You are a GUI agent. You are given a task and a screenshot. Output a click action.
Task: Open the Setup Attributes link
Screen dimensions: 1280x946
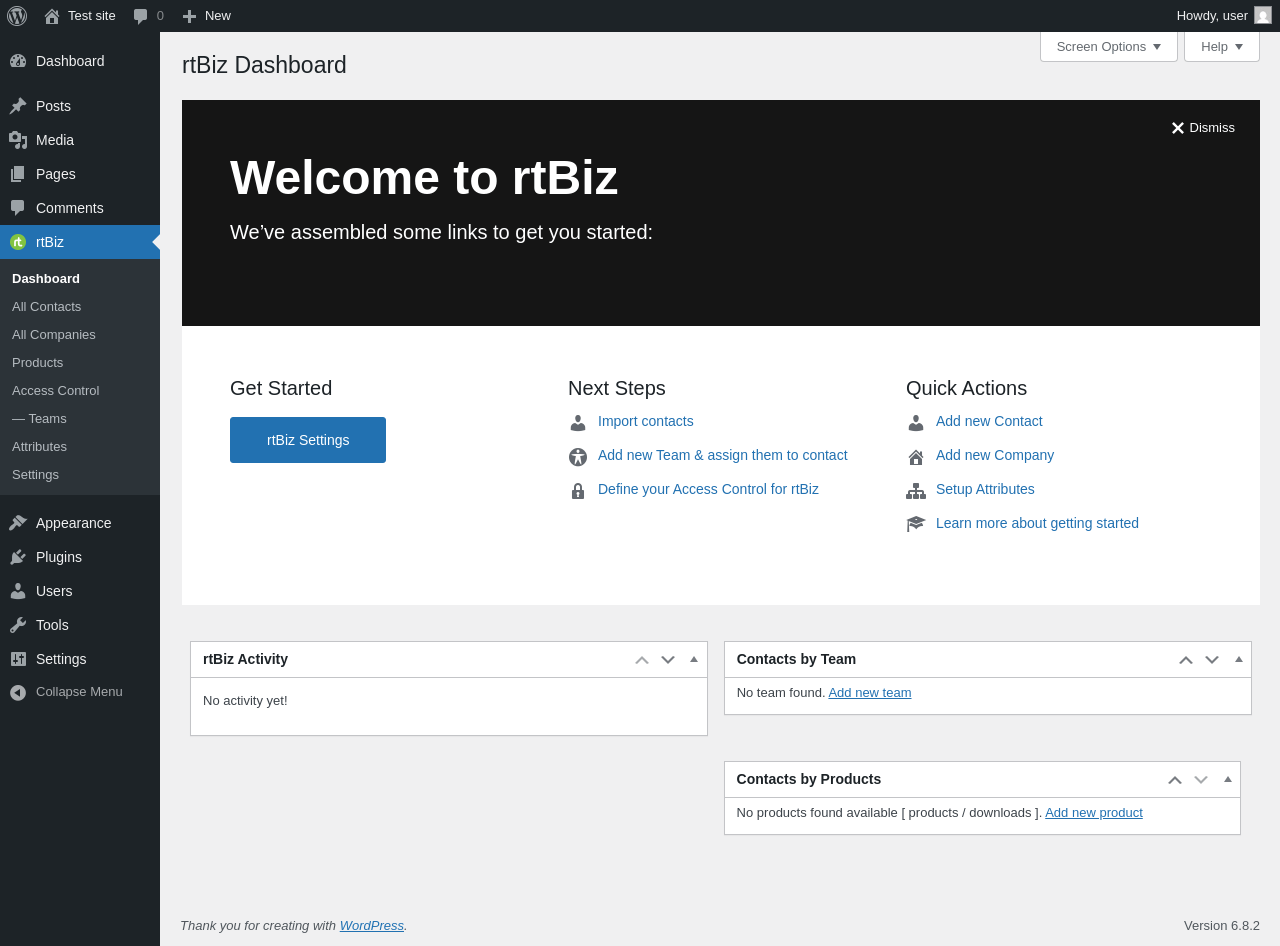point(985,489)
